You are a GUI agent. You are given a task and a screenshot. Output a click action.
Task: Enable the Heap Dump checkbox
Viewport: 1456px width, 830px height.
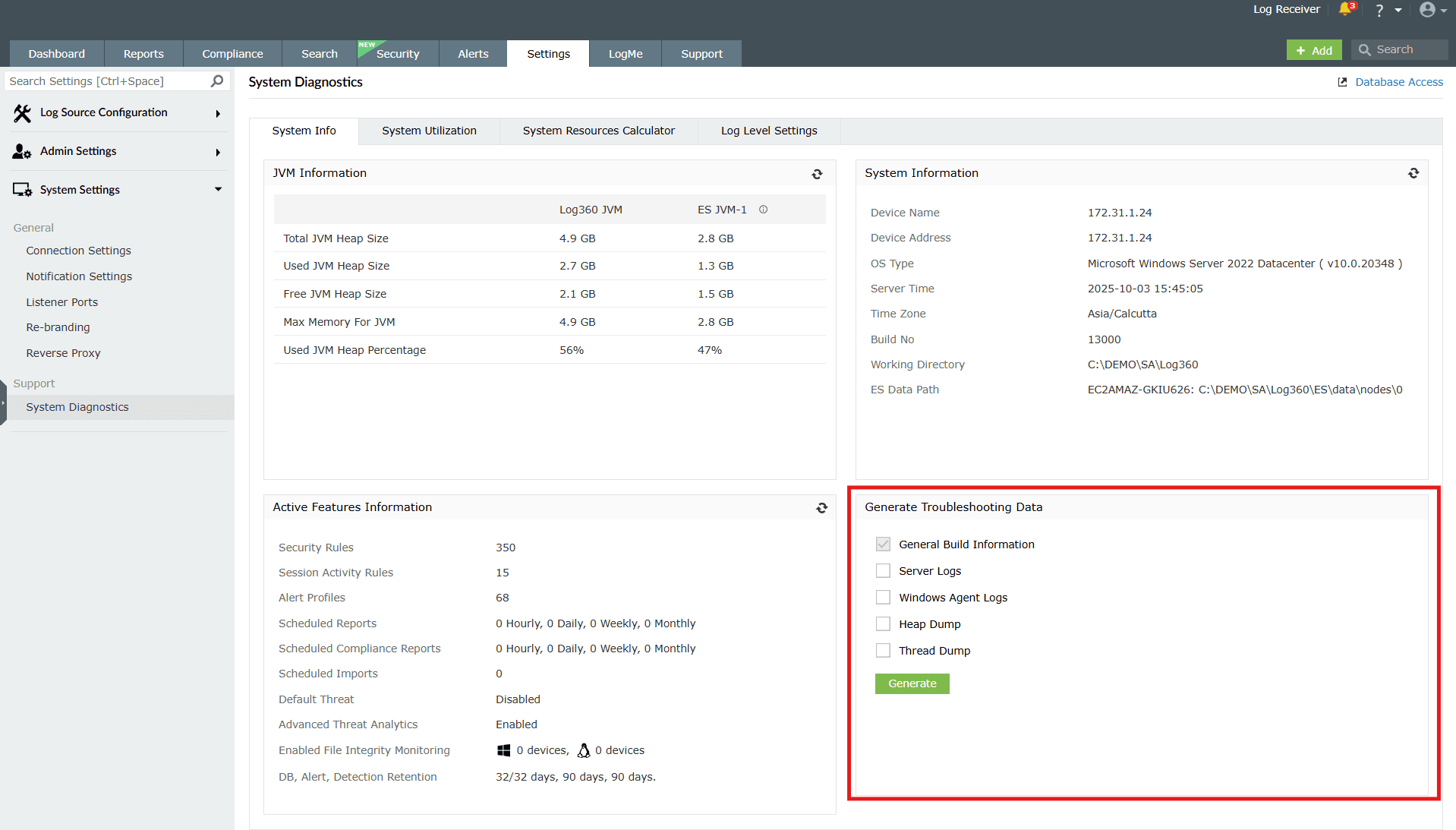tap(883, 624)
